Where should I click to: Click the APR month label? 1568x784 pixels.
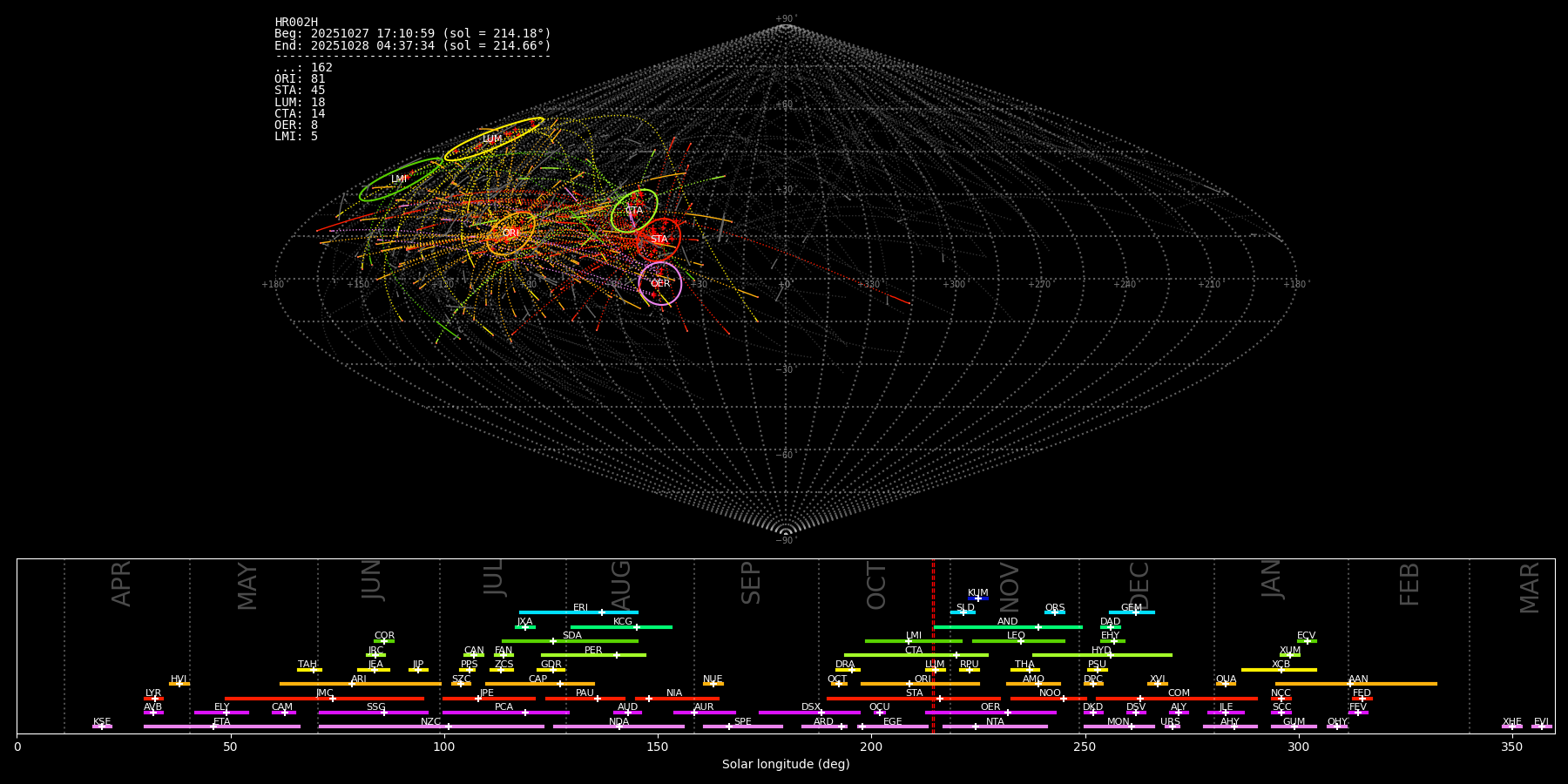click(121, 584)
